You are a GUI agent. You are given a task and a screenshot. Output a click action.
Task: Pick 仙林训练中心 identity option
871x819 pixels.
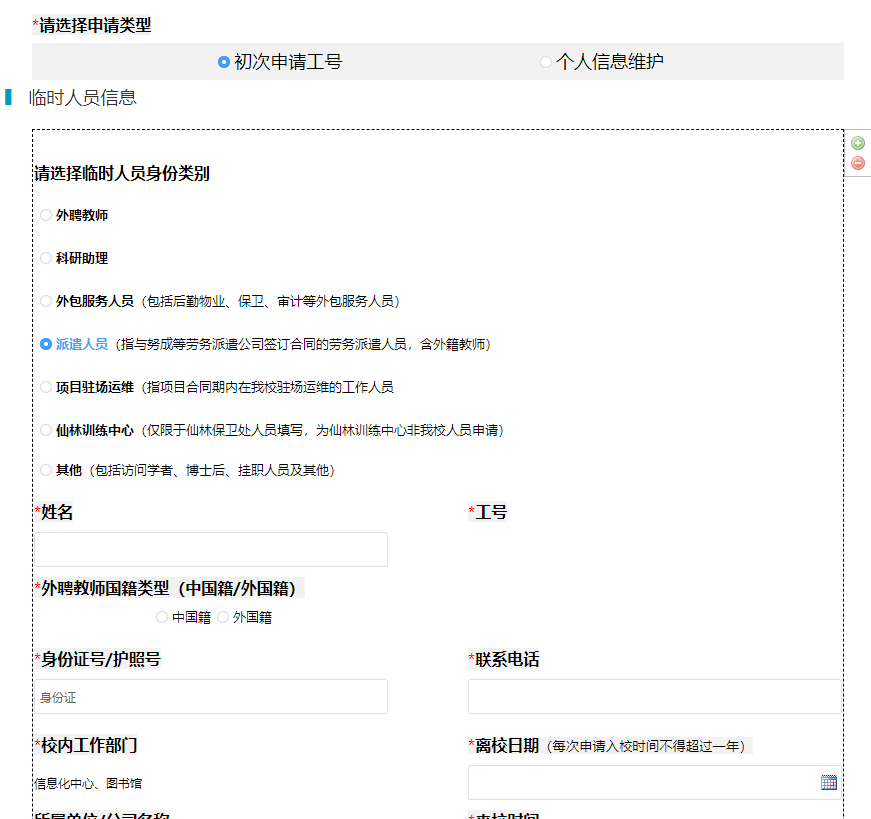coord(46,430)
